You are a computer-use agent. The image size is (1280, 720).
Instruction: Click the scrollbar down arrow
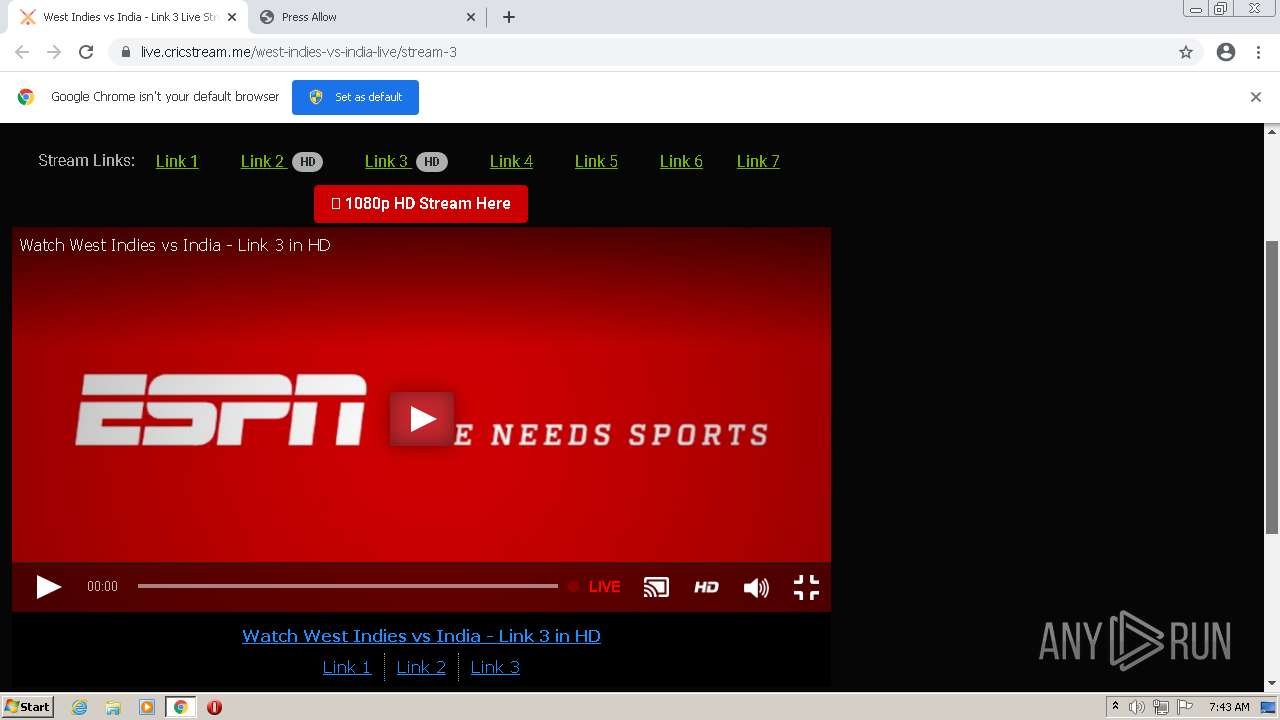coord(1272,683)
